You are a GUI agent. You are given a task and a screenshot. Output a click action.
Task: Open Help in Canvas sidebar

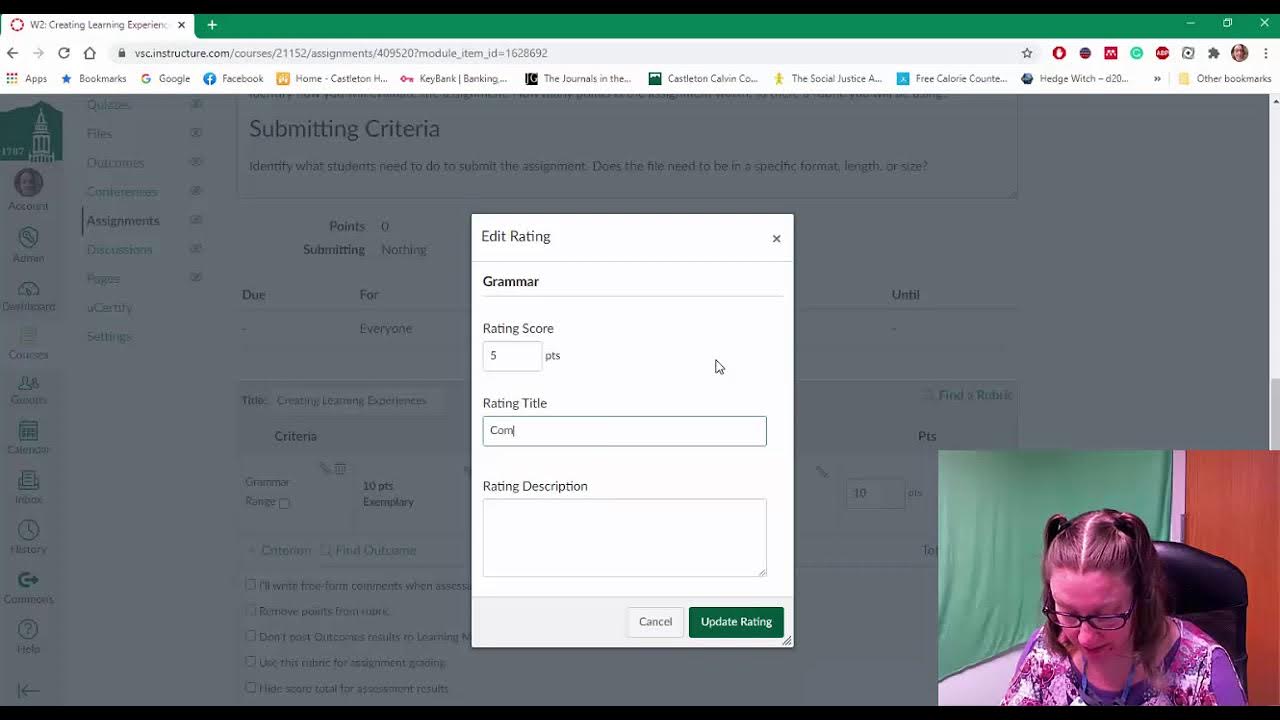(28, 637)
